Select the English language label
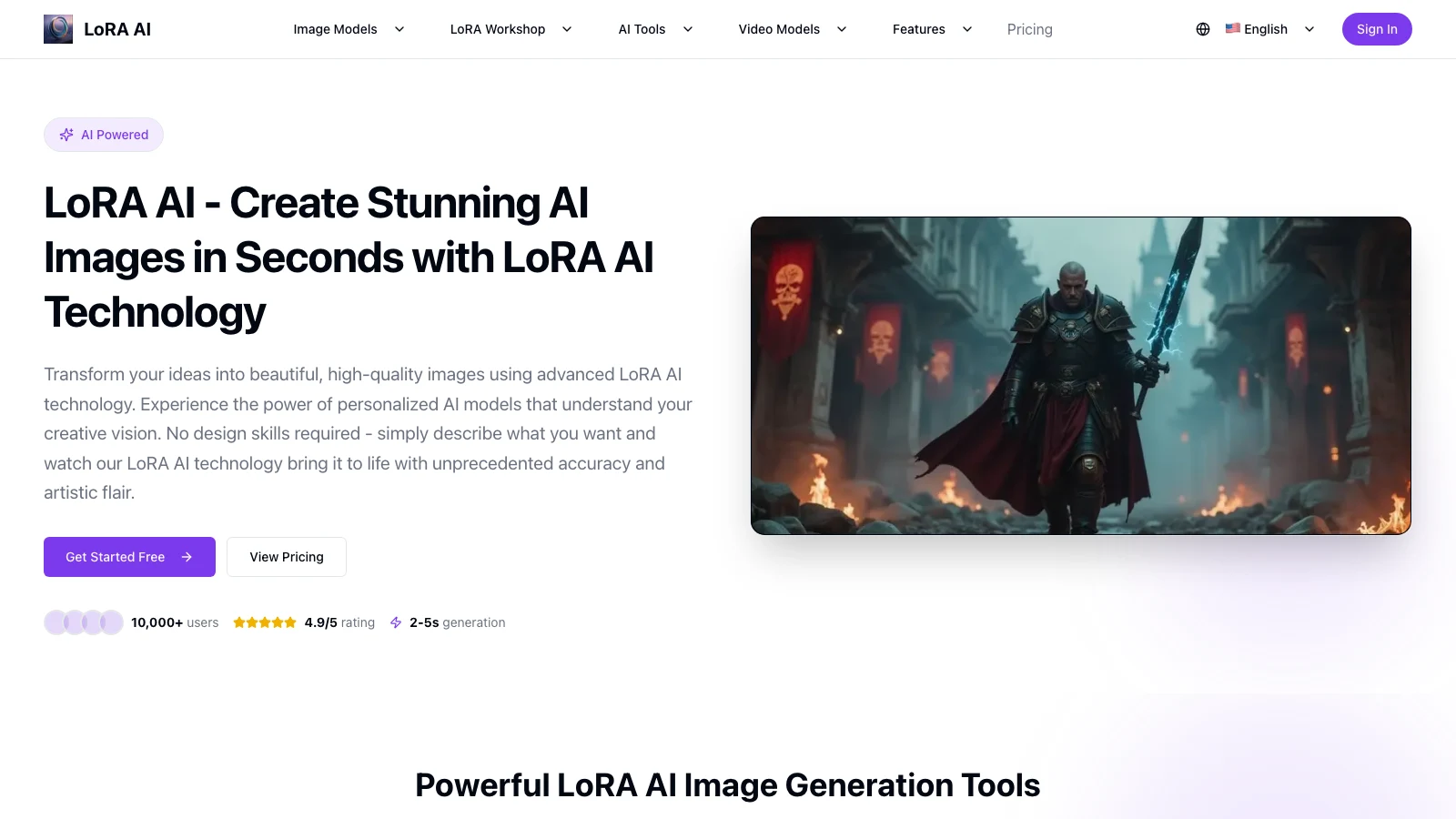The height and width of the screenshot is (819, 1456). coord(1266,29)
